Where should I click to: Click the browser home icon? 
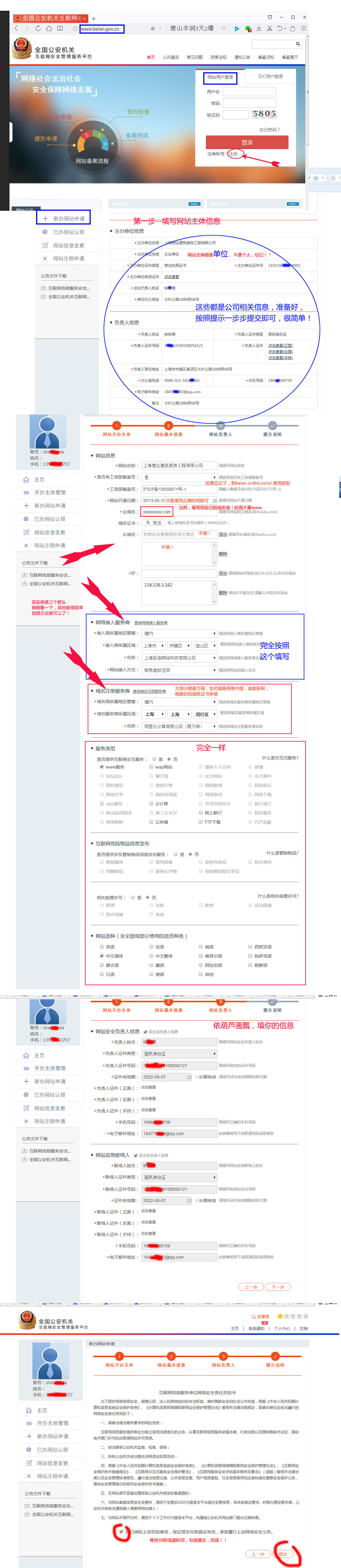pos(49,29)
